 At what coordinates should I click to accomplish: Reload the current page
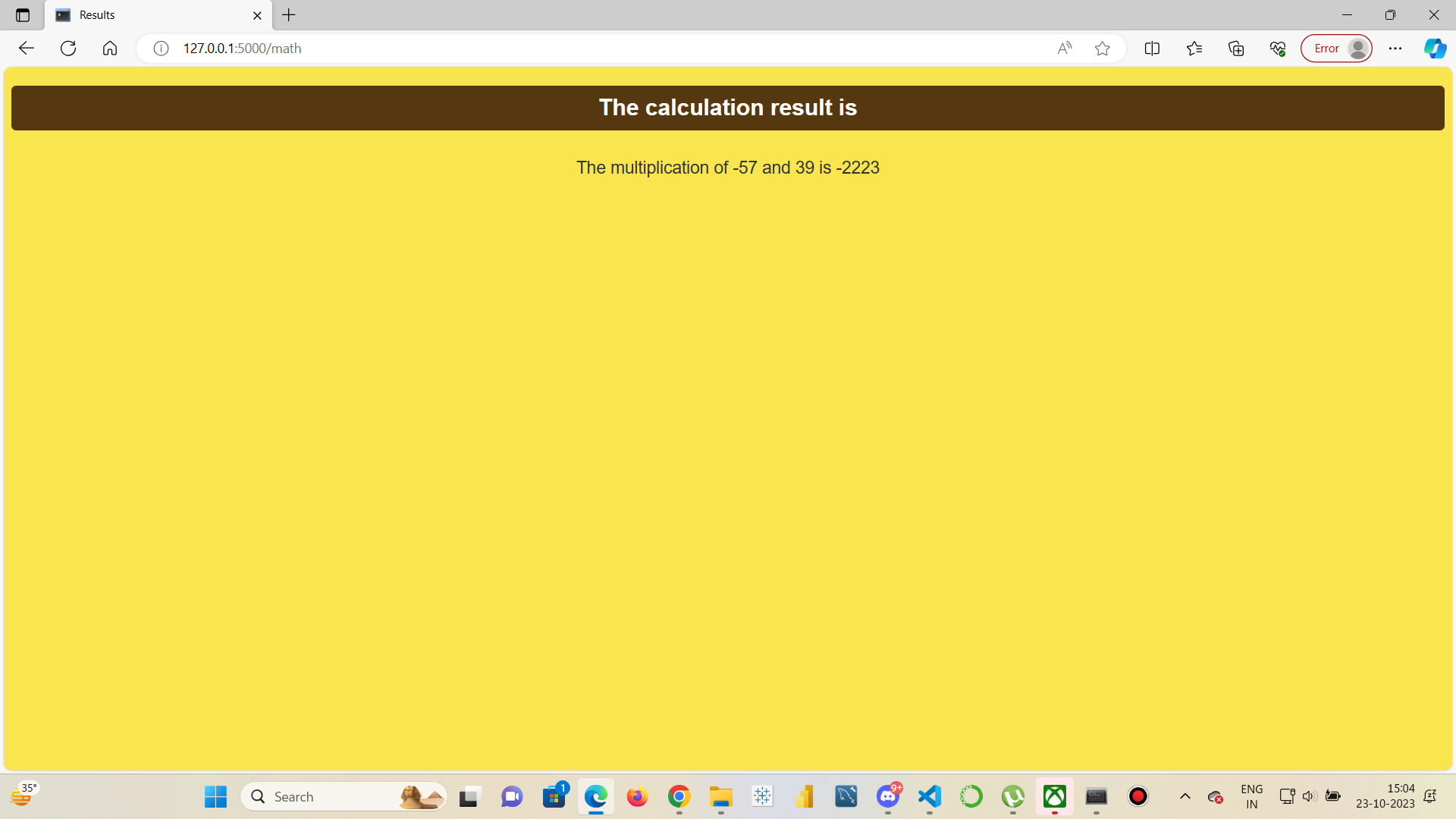68,48
